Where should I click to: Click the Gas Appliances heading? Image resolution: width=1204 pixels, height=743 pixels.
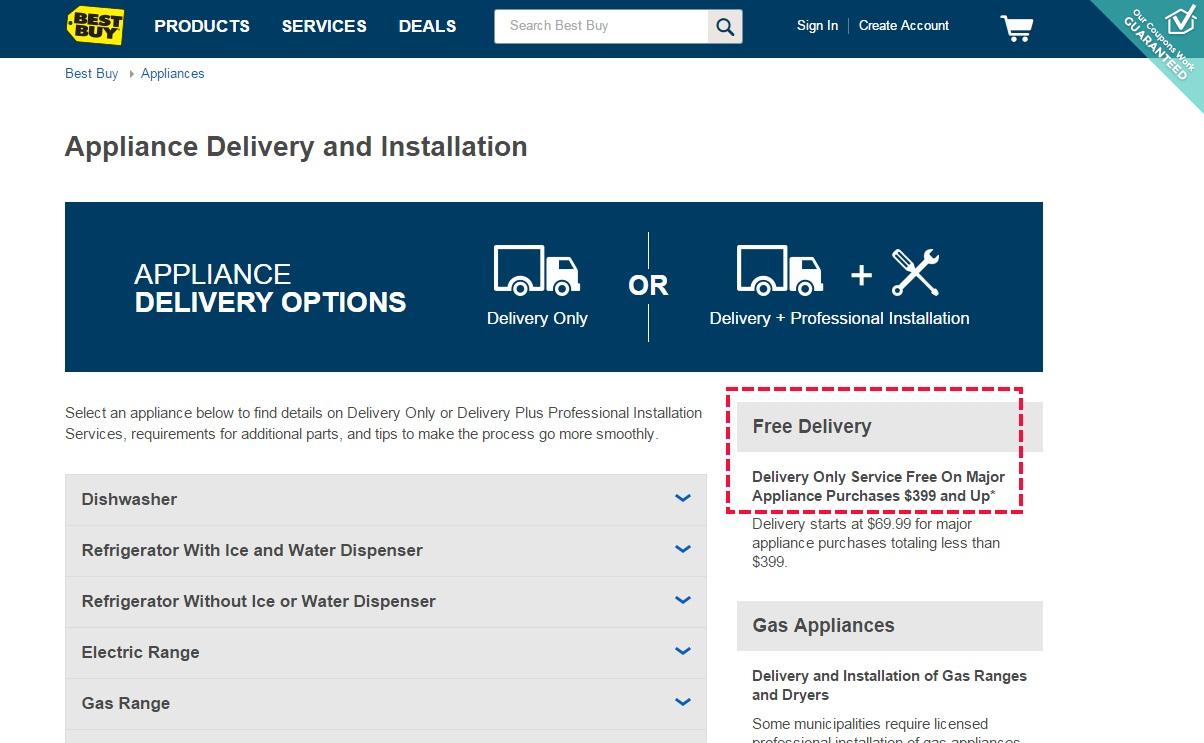point(823,626)
